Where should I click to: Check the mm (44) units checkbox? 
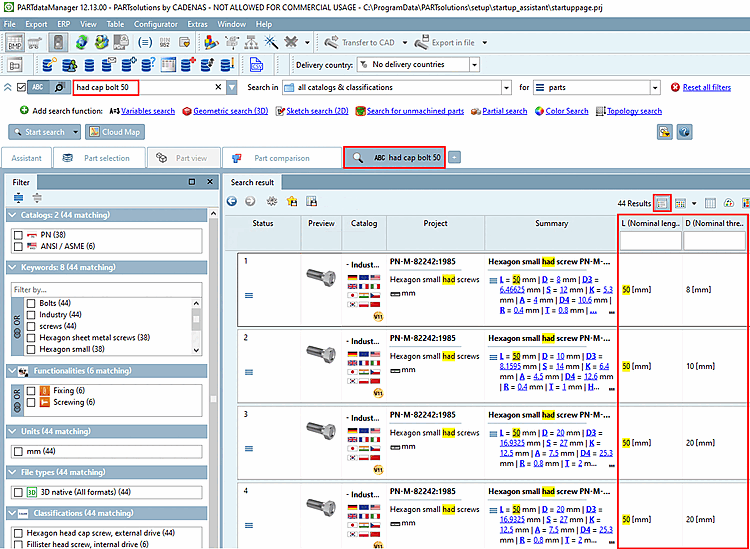(18, 451)
